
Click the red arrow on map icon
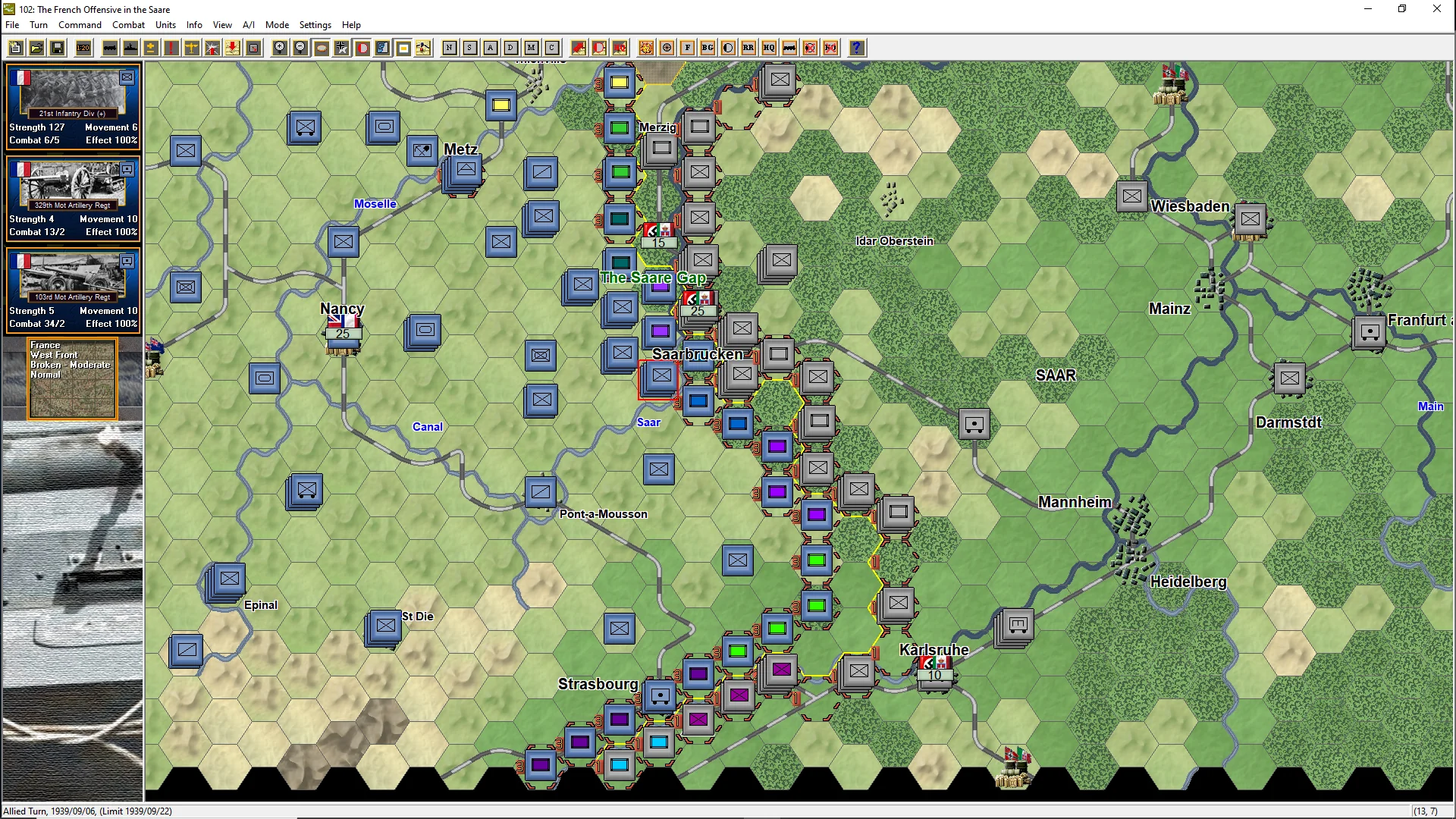tap(579, 48)
